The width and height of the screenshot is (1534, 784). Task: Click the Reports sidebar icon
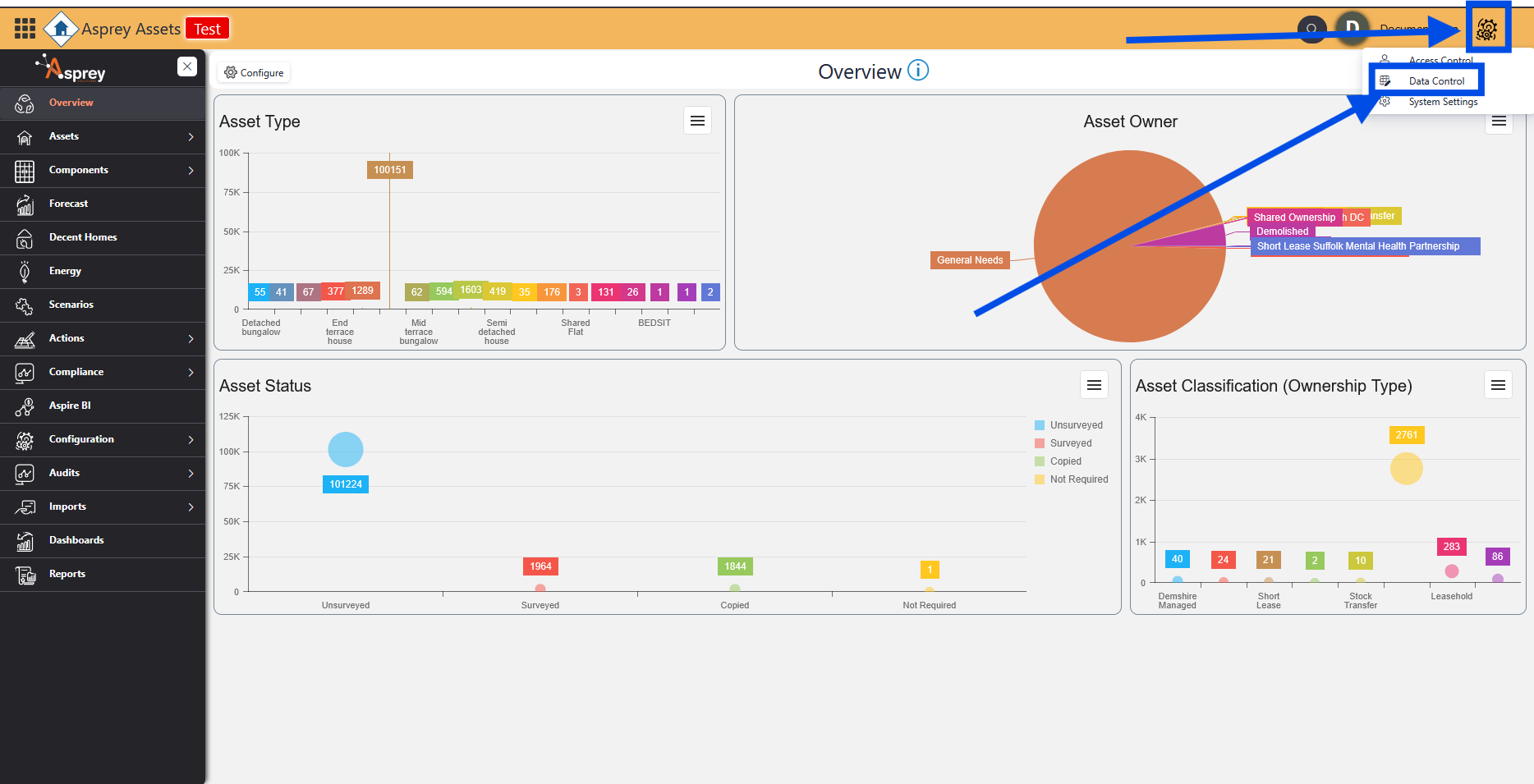coord(25,575)
